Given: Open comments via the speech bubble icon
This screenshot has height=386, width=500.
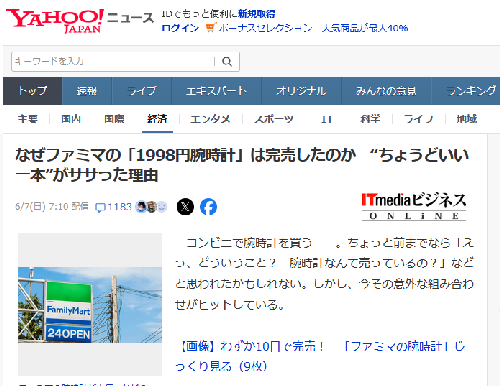Looking at the screenshot, I should pos(100,208).
